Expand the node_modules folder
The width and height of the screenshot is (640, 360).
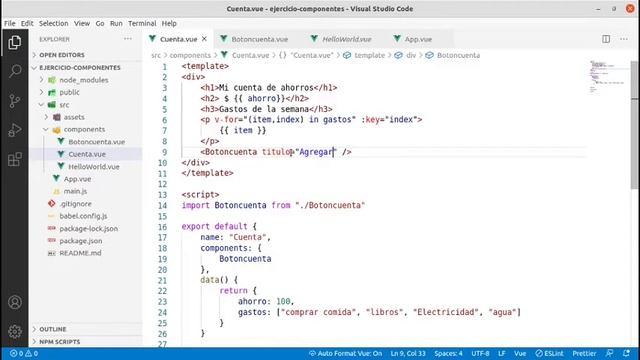point(84,80)
